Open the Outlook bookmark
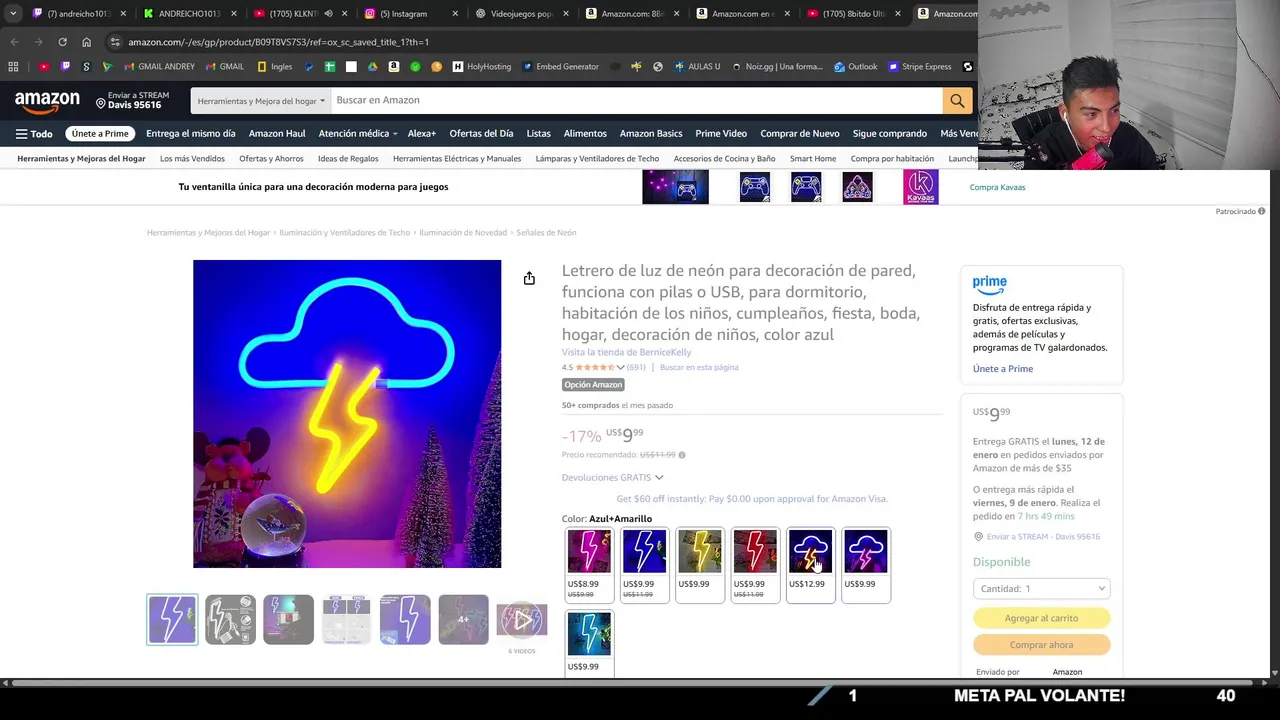The height and width of the screenshot is (720, 1280). coord(855,67)
